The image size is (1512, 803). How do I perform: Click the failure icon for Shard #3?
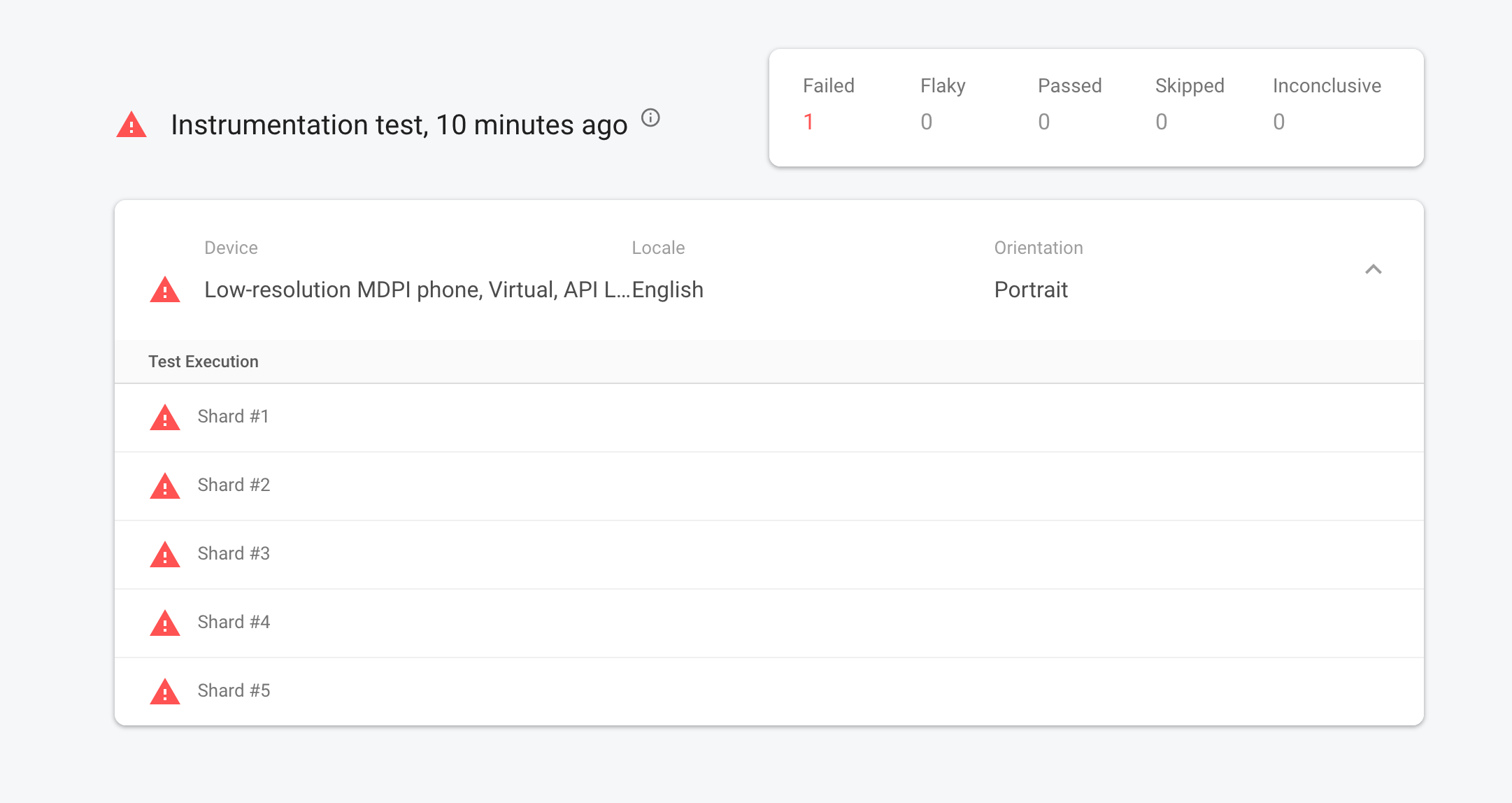(x=165, y=554)
